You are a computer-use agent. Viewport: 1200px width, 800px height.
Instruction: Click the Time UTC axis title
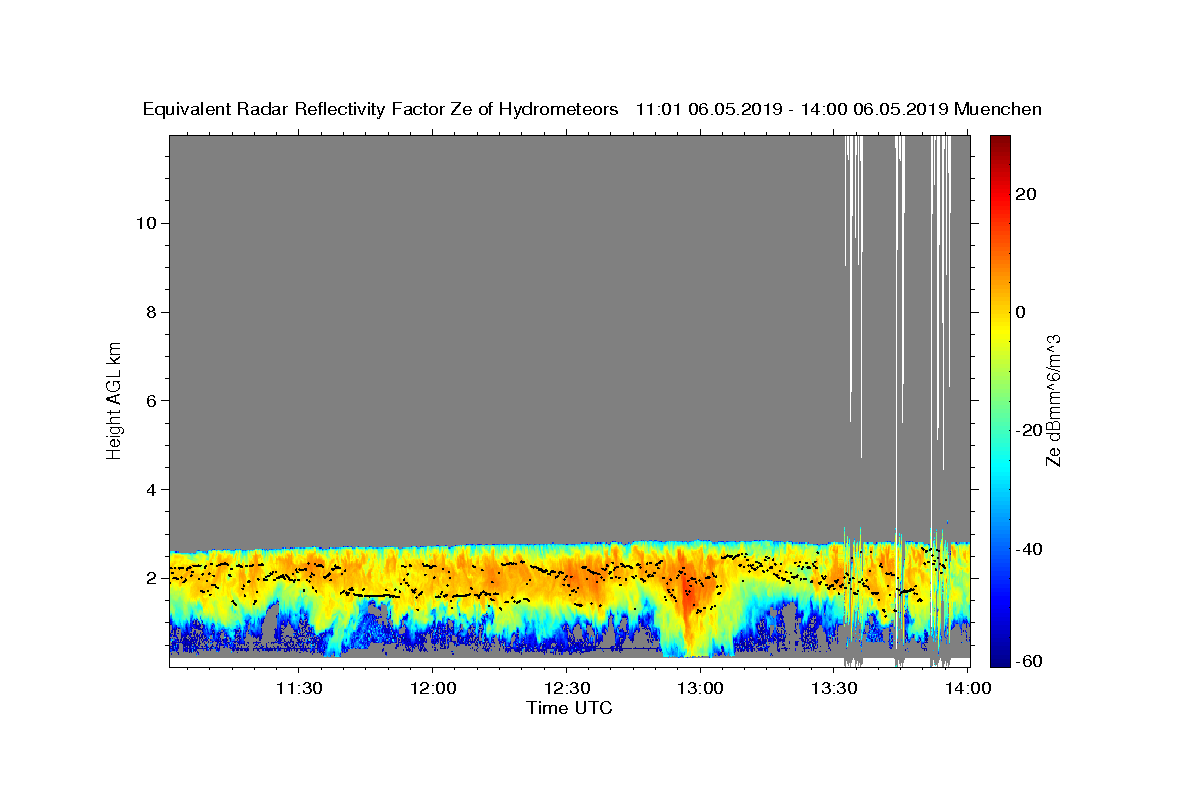pyautogui.click(x=570, y=708)
